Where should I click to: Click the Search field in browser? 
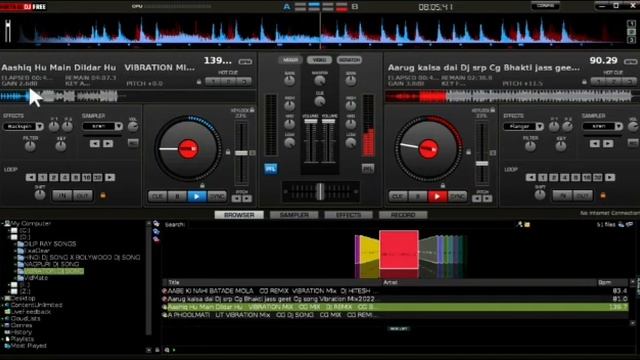click(351, 224)
